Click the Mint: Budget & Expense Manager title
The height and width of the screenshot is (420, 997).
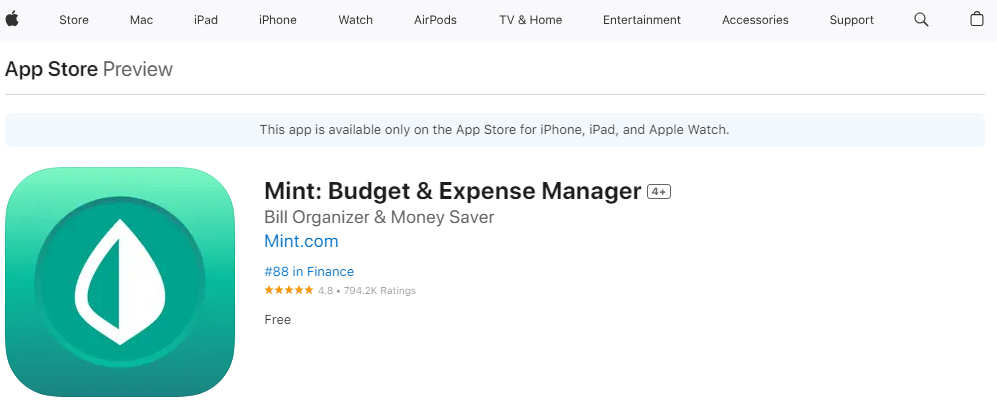[453, 191]
